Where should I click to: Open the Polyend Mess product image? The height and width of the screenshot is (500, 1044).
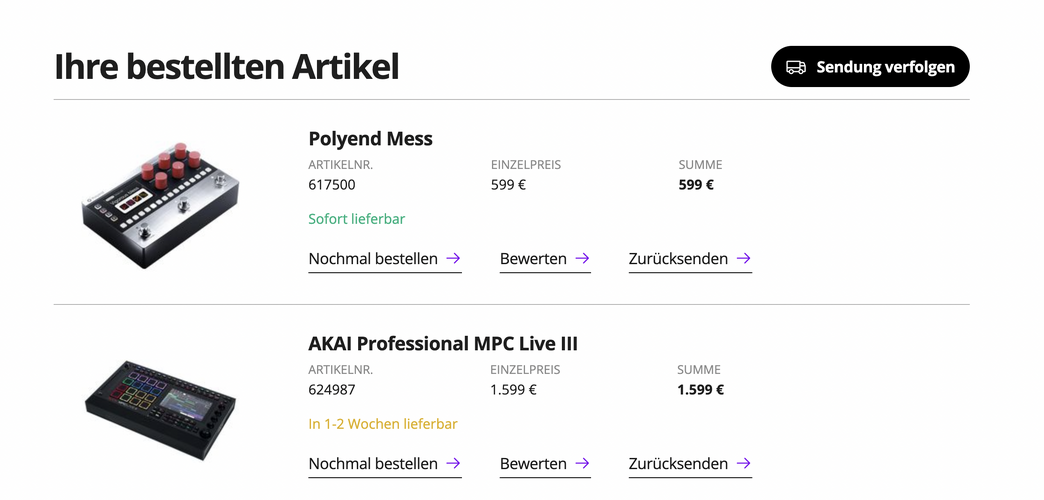click(x=160, y=200)
